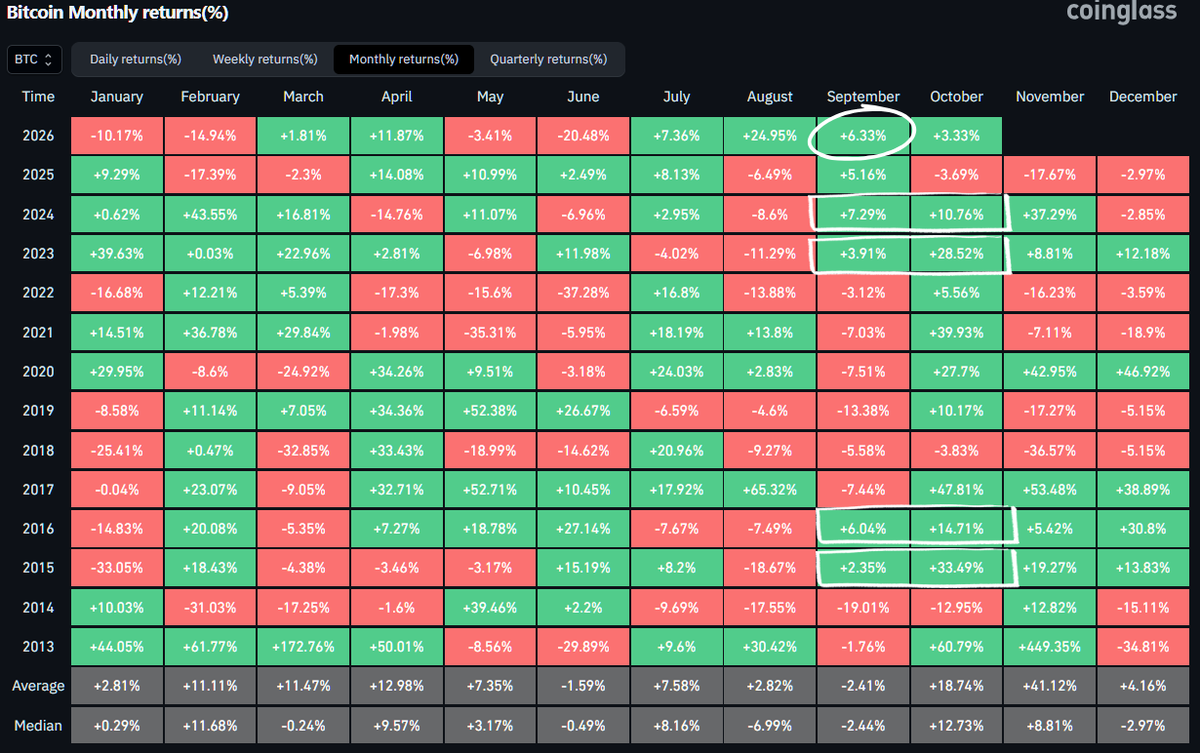Select the +24.95% August 2026 cell
The image size is (1200, 753).
770,136
